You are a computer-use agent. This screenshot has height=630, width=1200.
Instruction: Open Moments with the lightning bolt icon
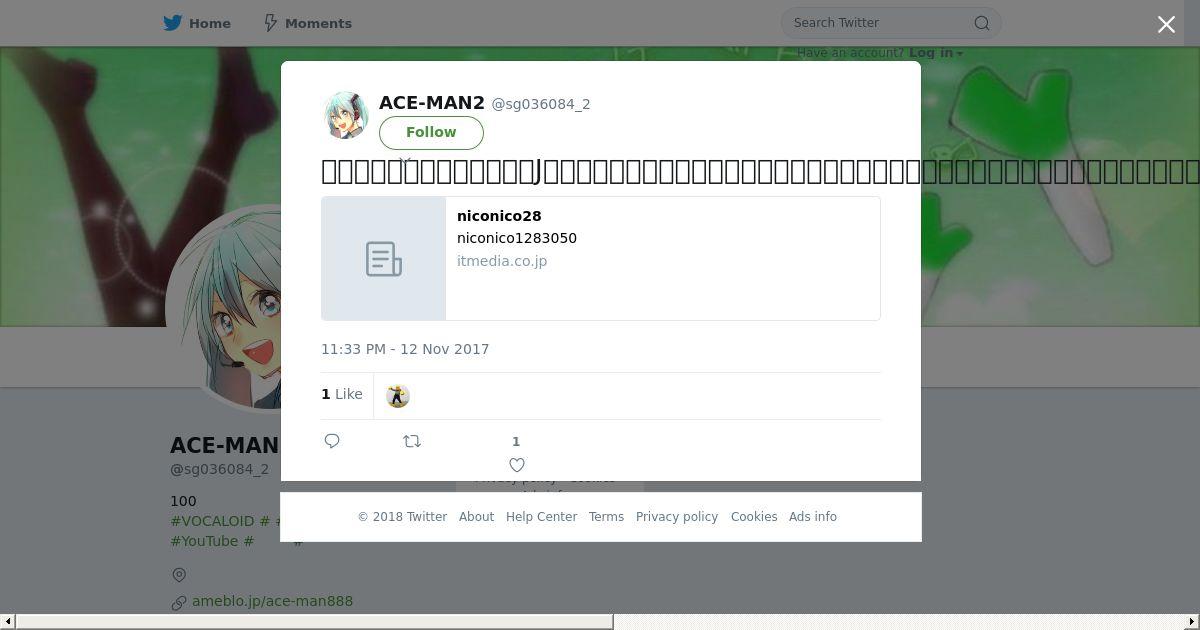(271, 23)
